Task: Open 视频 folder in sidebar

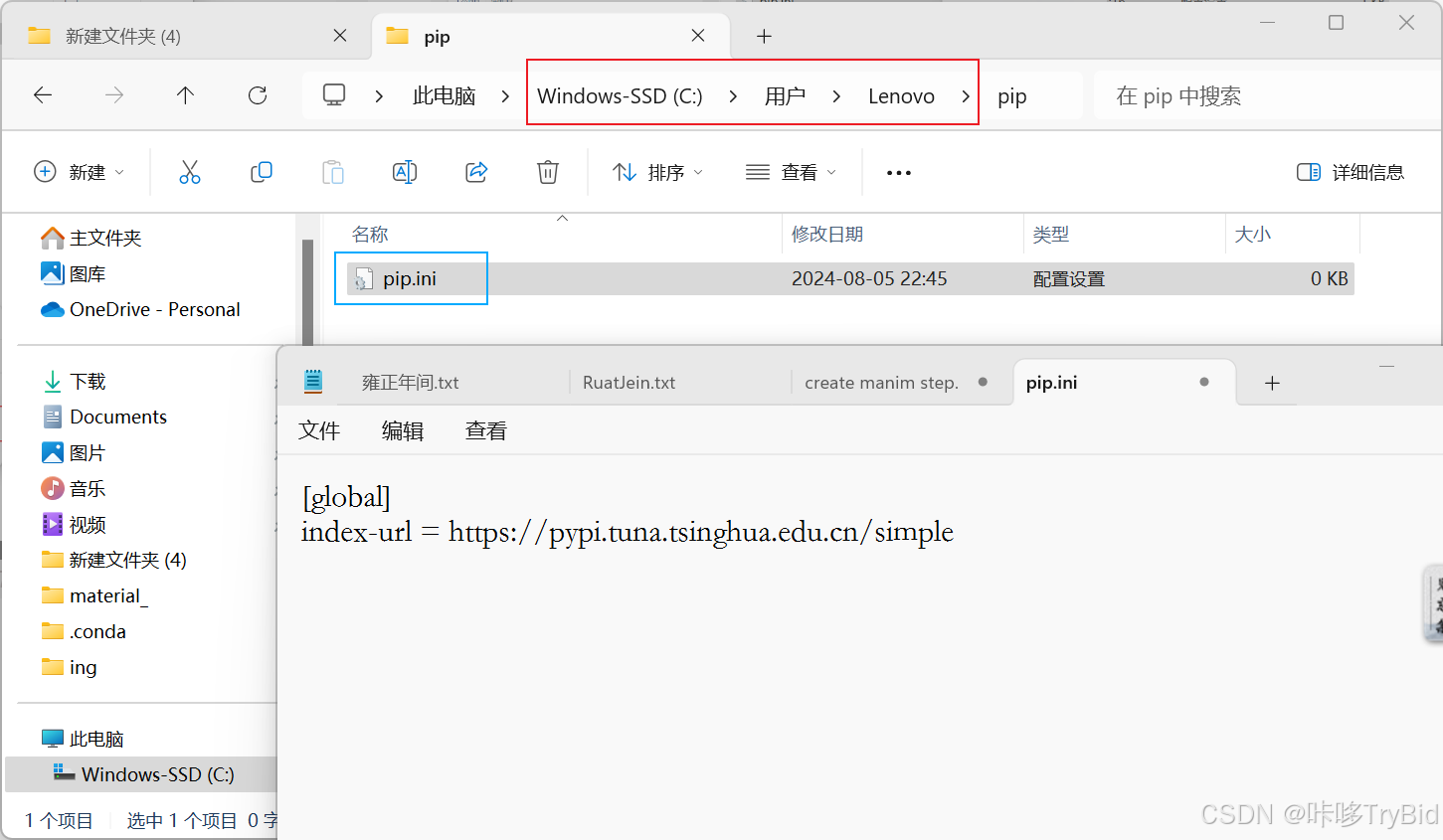Action: [74, 524]
